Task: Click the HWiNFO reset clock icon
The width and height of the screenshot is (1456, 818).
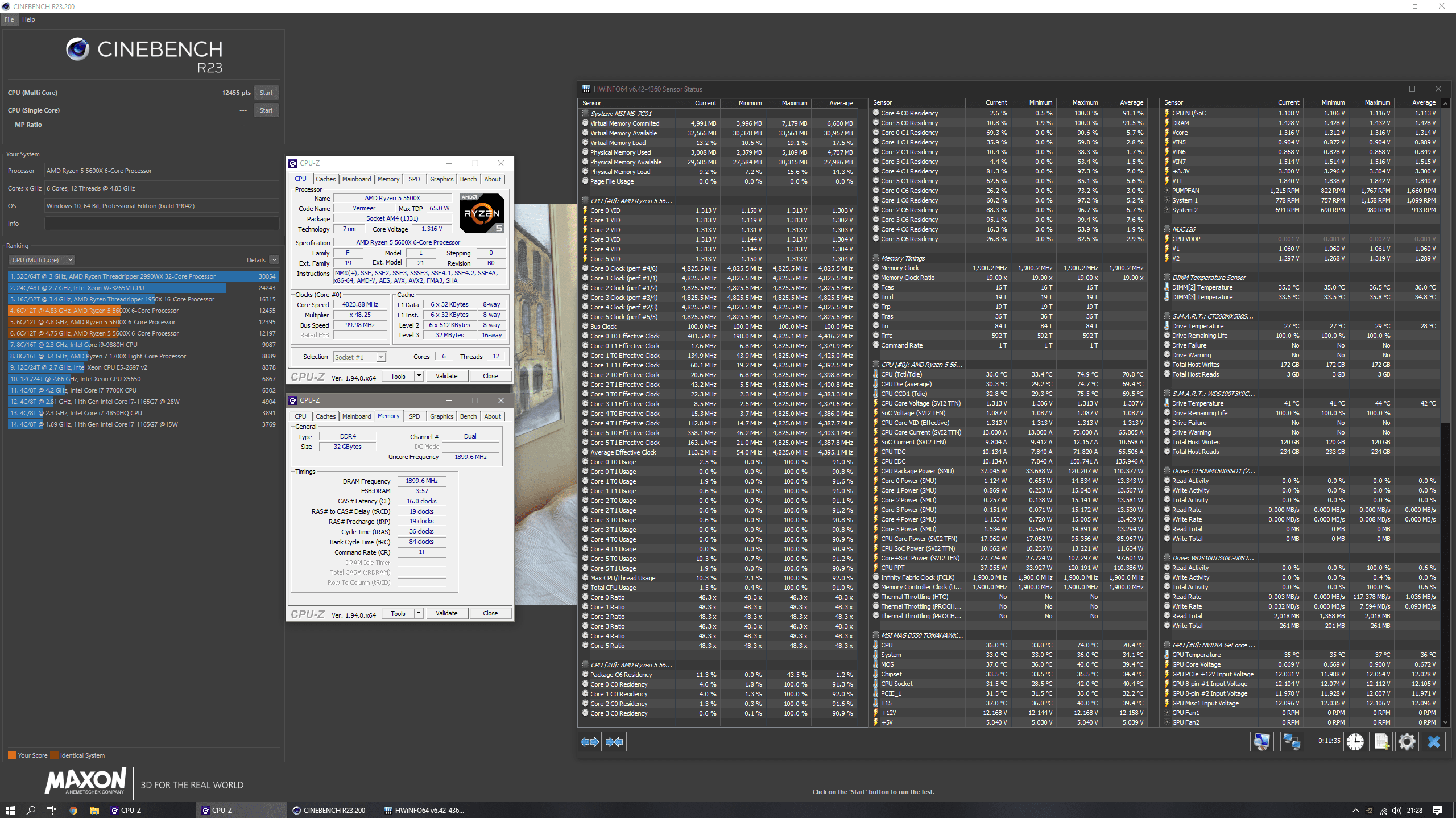Action: [1355, 742]
